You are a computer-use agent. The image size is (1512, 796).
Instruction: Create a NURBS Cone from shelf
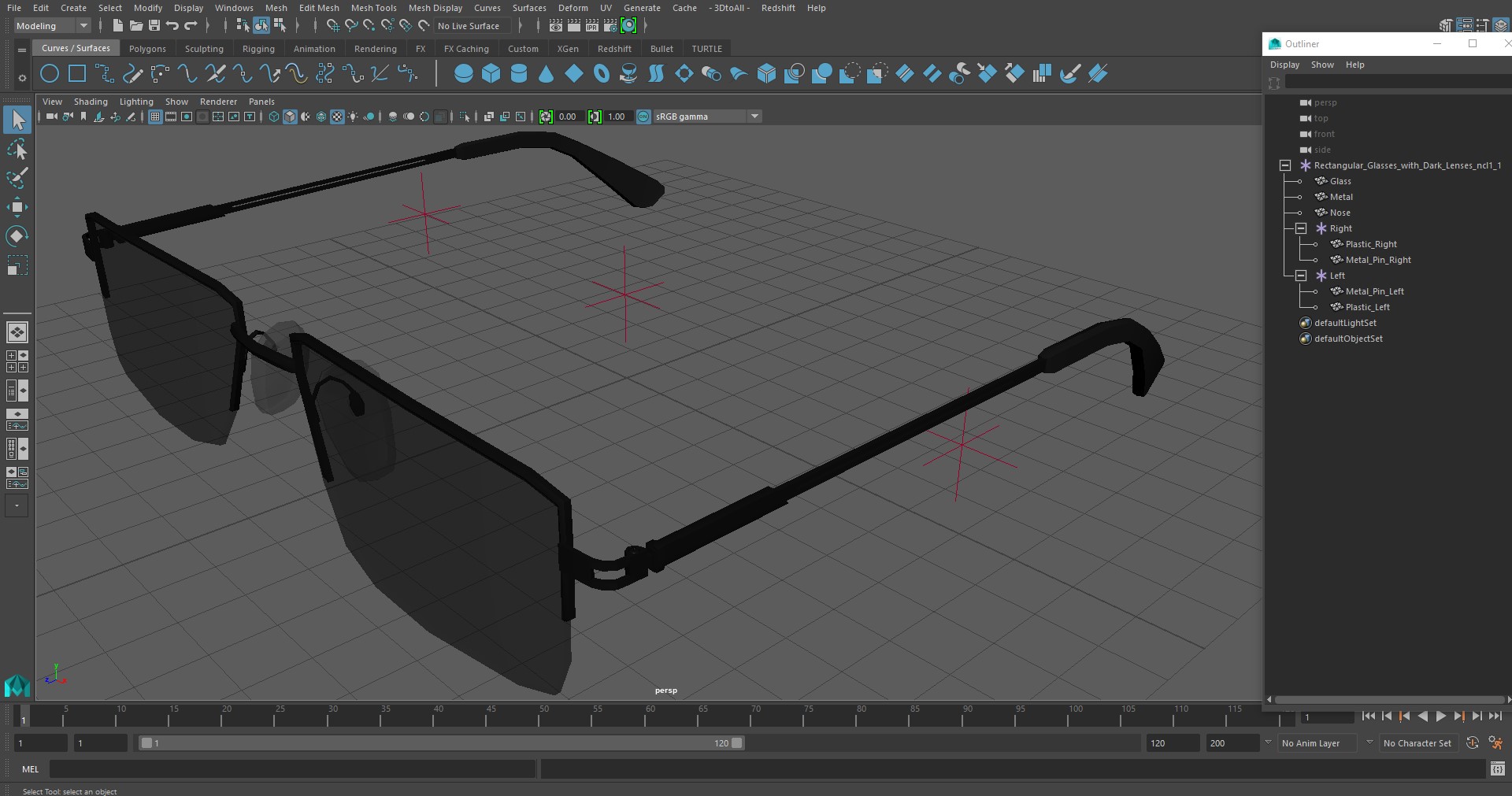[x=547, y=74]
